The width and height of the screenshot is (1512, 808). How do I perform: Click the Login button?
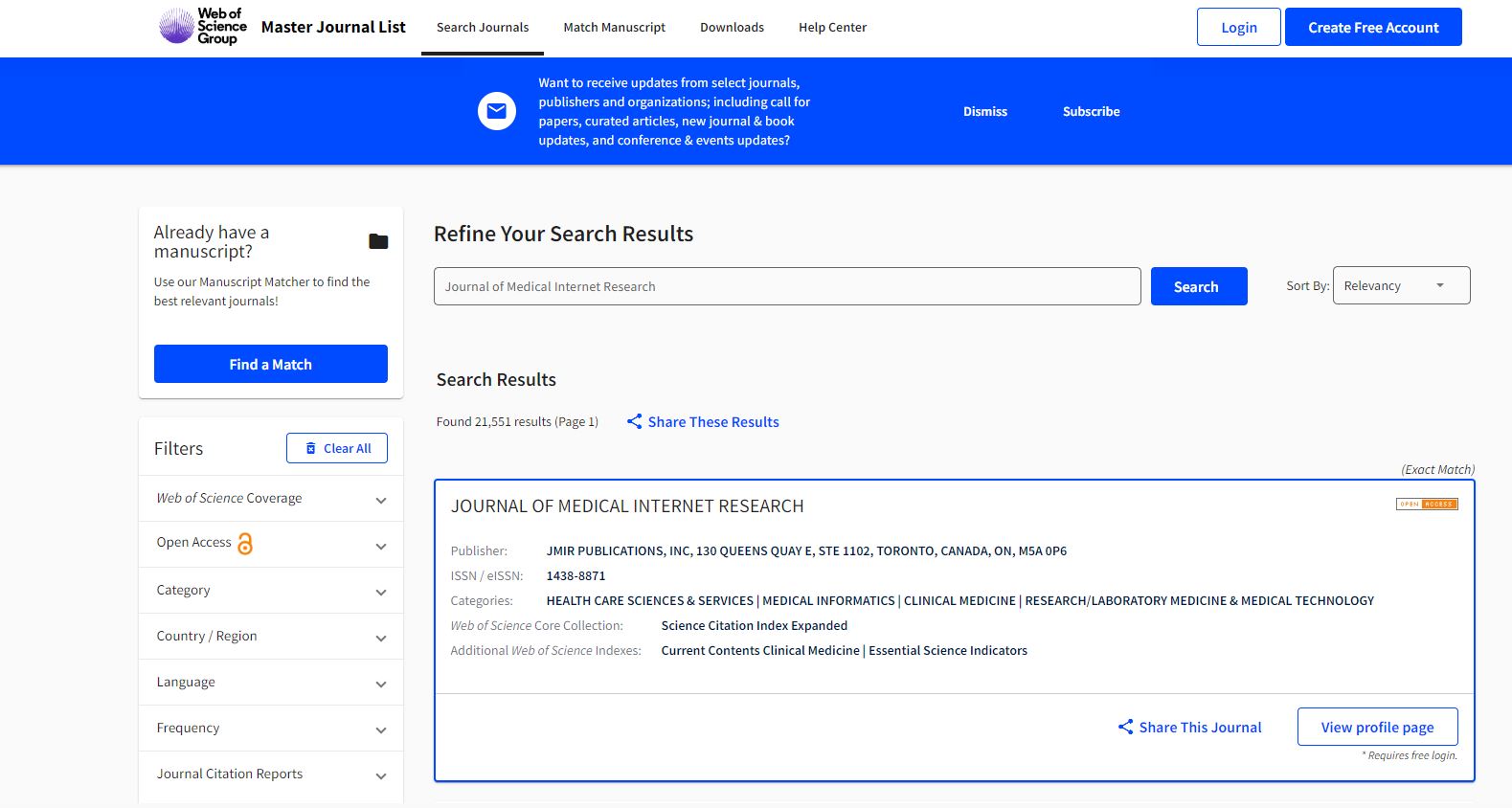click(1239, 27)
